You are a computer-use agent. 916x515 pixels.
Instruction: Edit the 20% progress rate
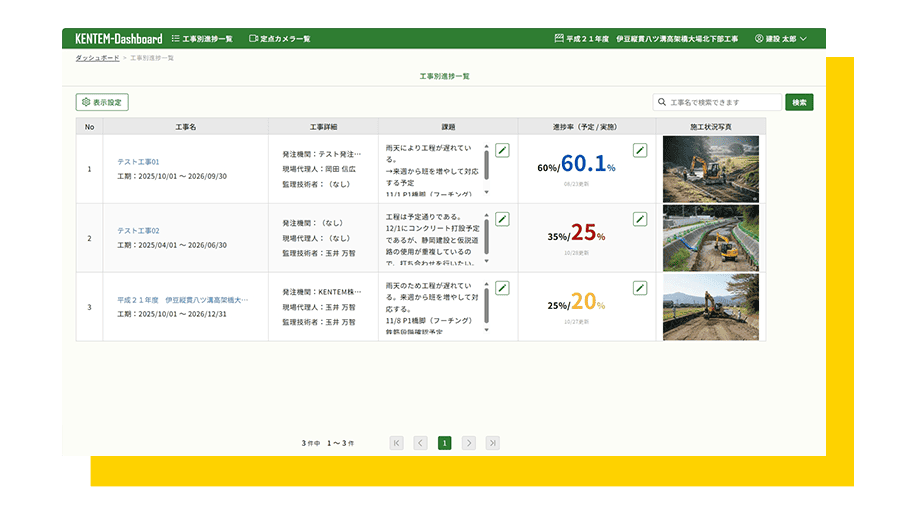point(640,288)
